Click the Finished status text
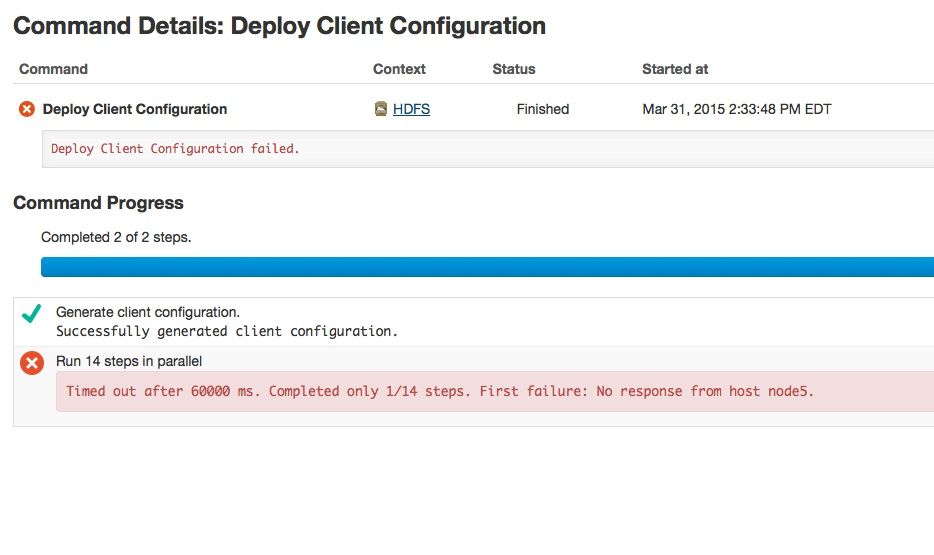 pyautogui.click(x=543, y=109)
